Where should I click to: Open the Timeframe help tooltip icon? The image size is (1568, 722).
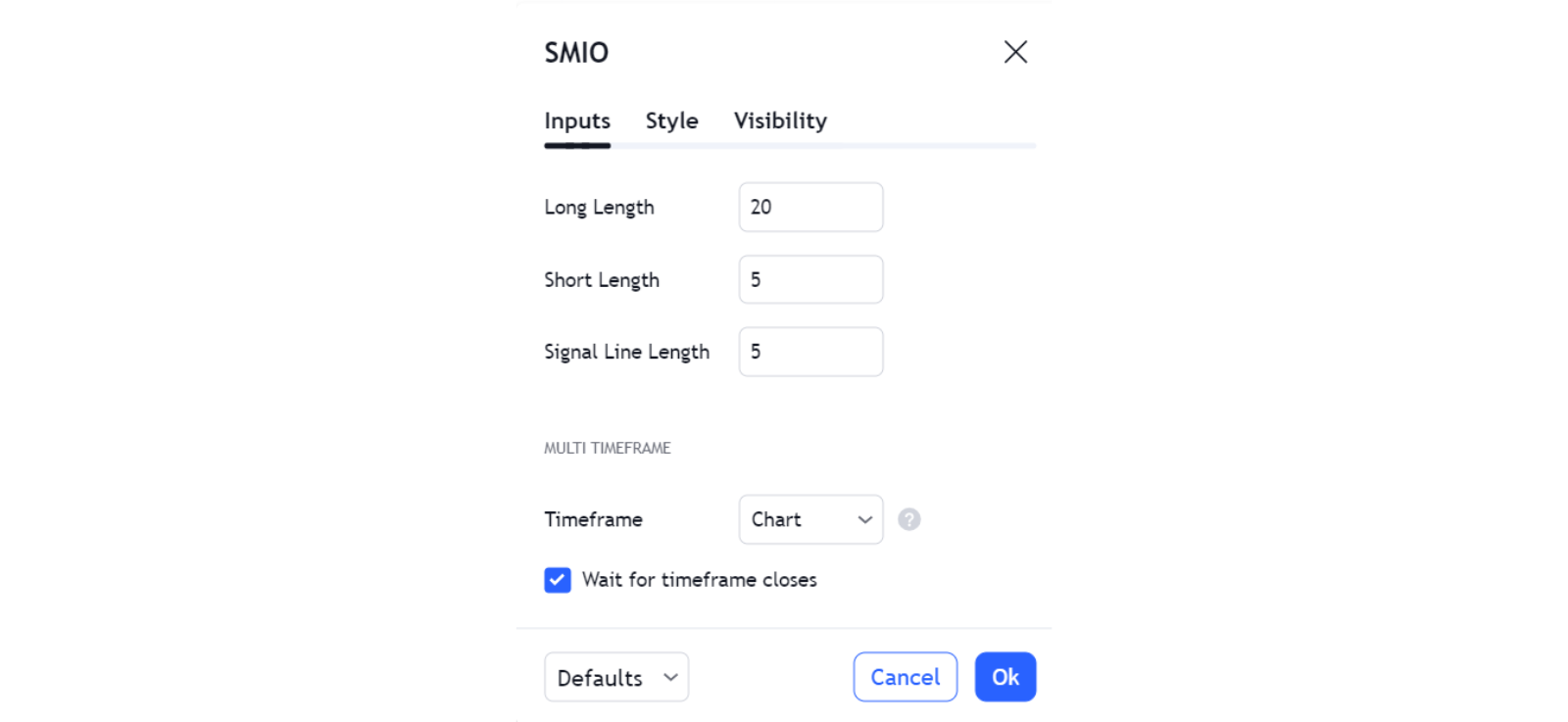908,519
